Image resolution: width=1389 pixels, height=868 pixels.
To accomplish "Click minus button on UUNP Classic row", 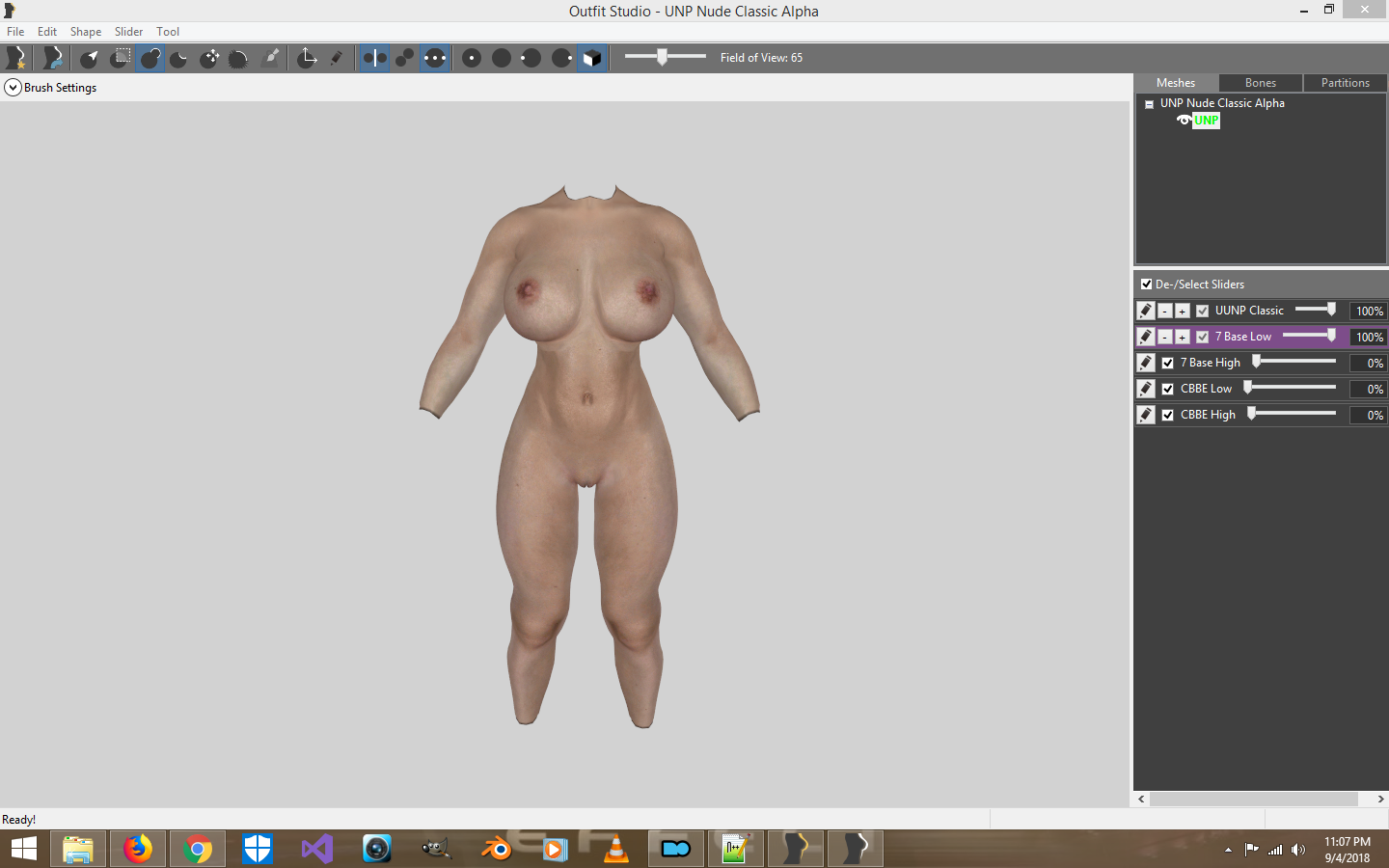I will (1165, 312).
